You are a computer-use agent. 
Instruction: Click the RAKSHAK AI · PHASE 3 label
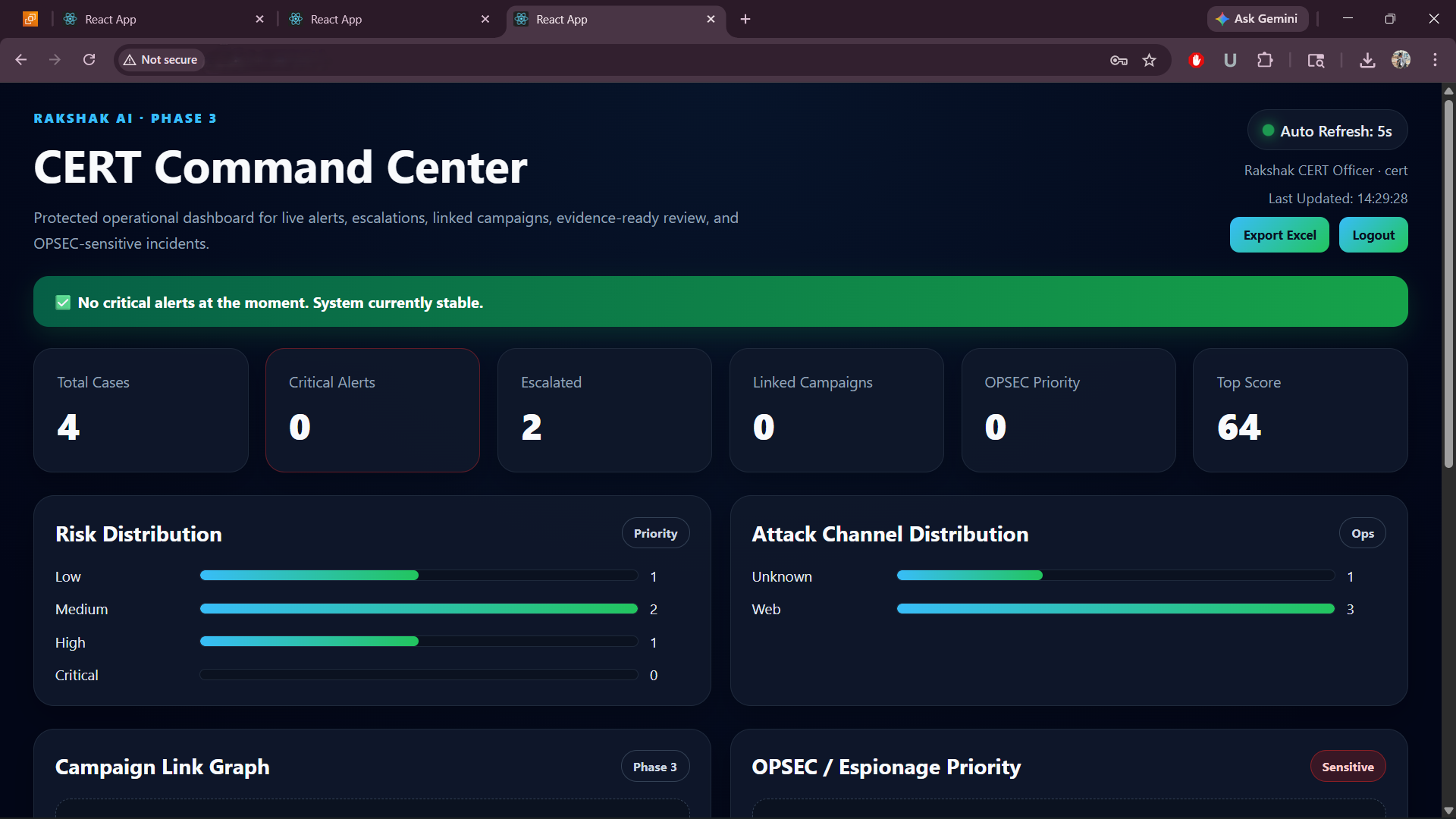pyautogui.click(x=125, y=118)
